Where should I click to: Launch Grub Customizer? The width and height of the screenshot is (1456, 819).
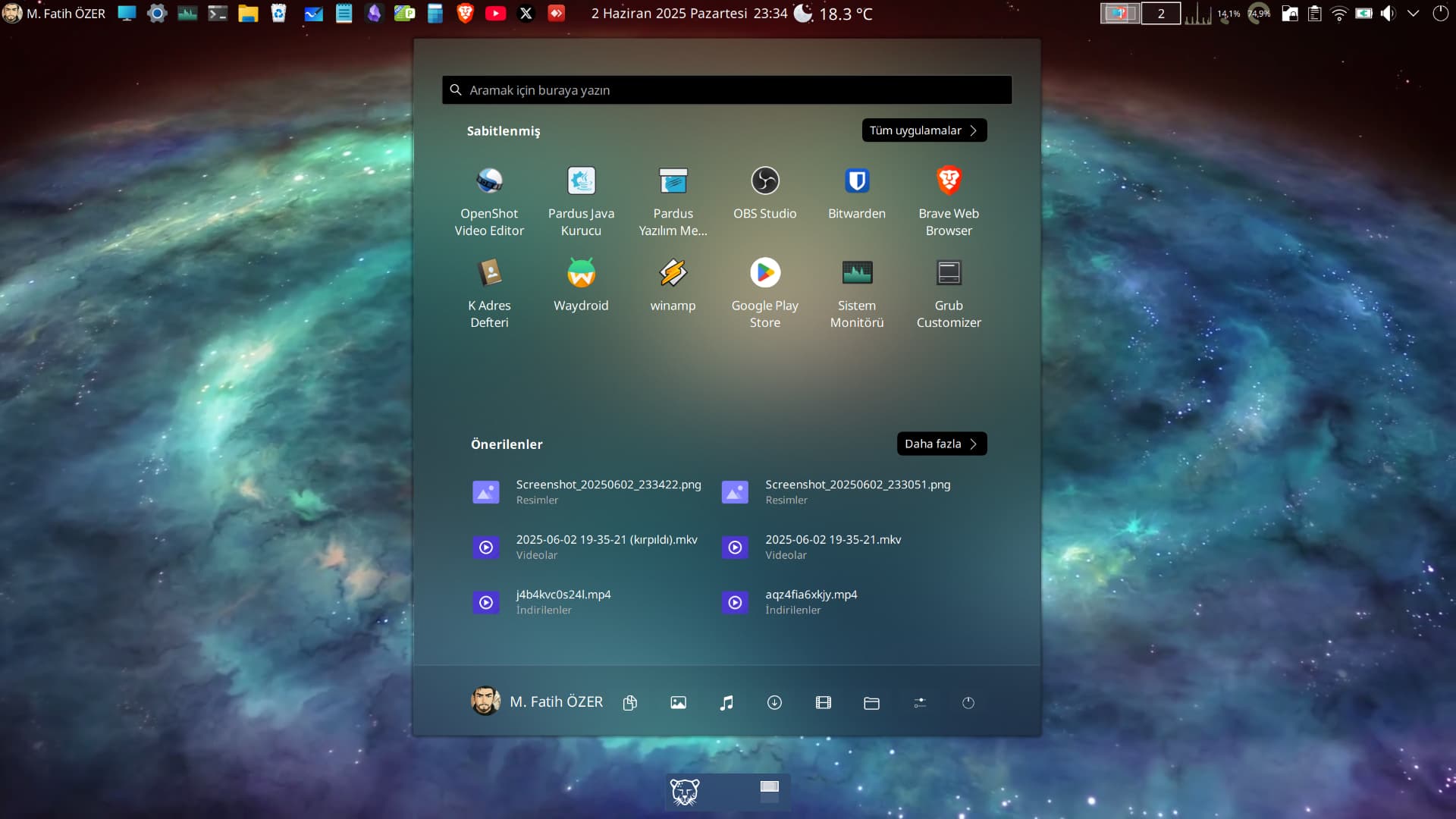[x=949, y=293]
